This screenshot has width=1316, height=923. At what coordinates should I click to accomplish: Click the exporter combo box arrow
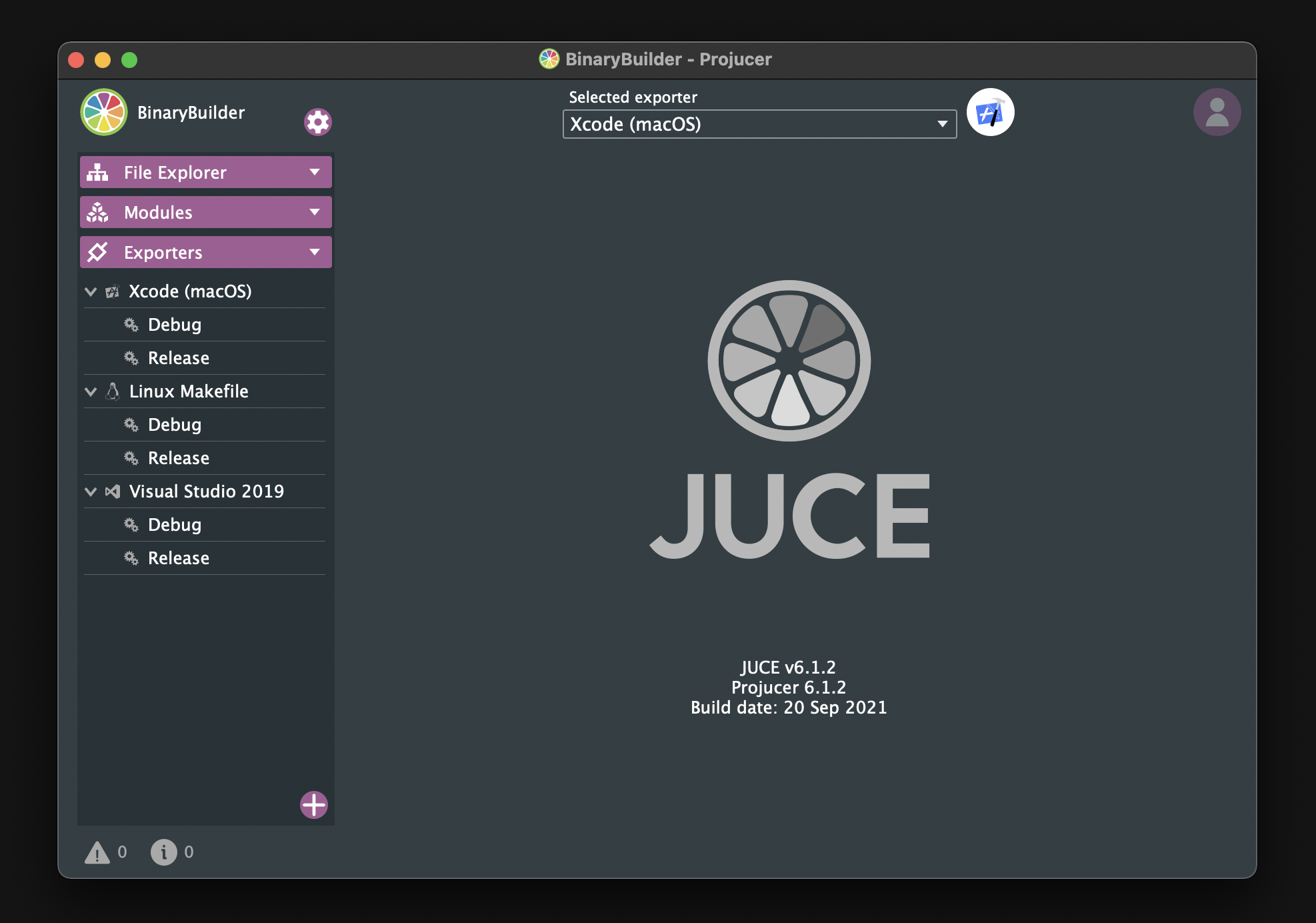click(942, 124)
